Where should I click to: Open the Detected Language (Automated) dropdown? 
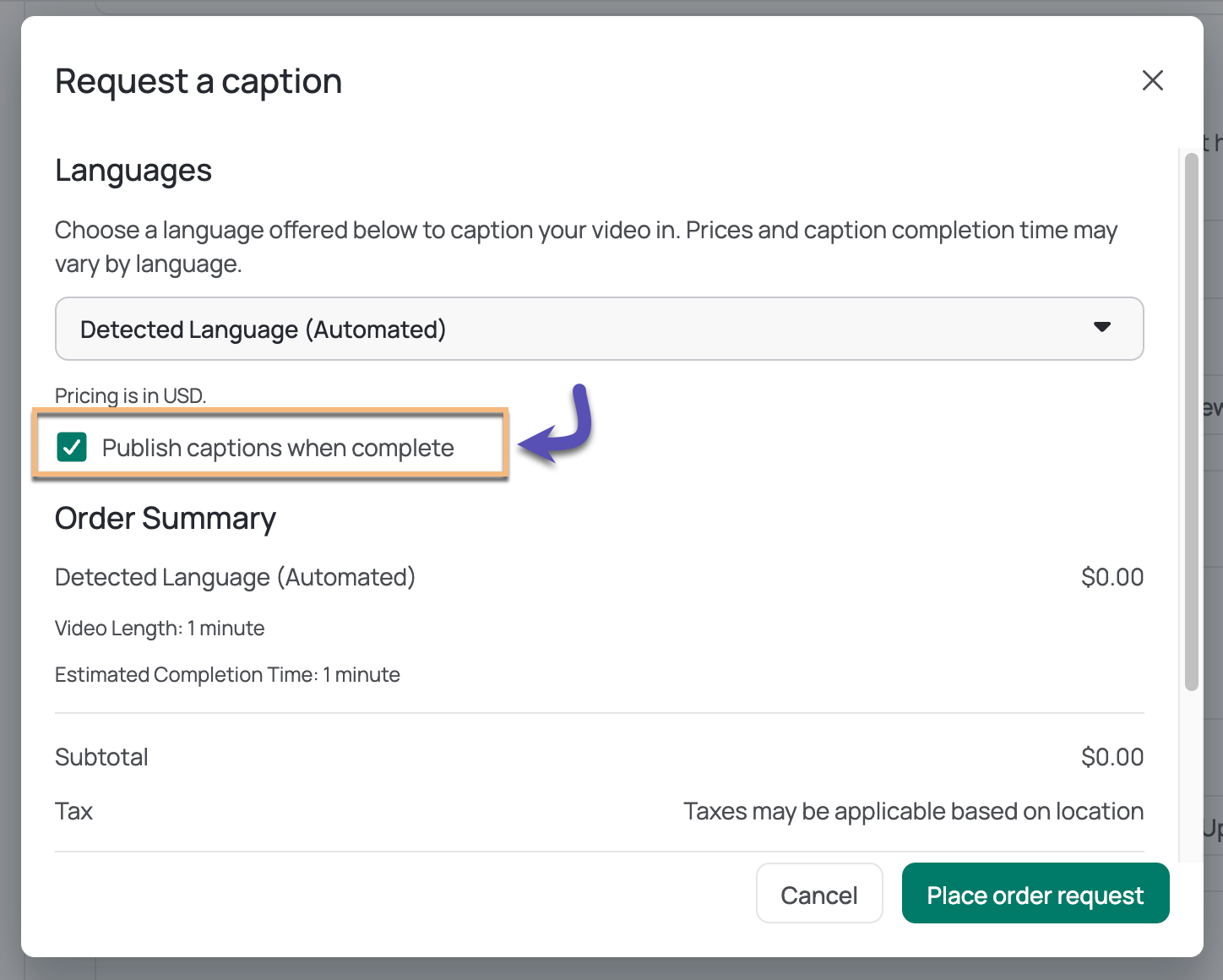tap(600, 329)
